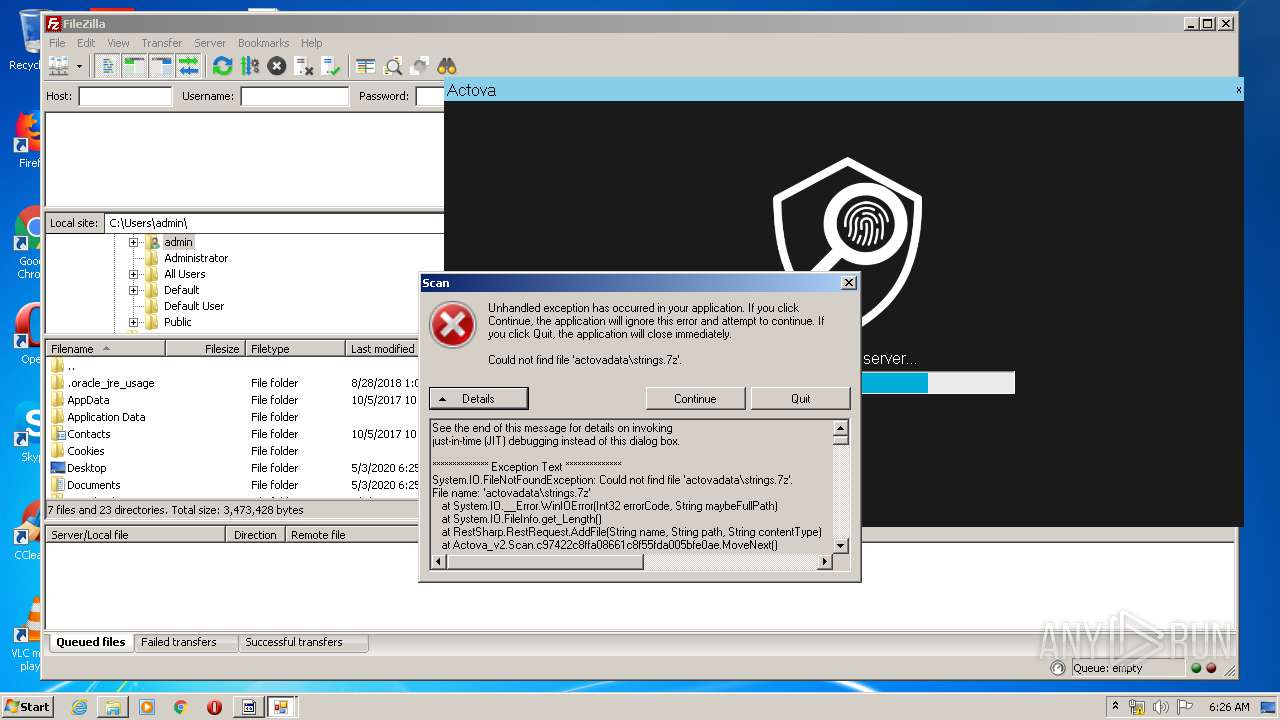The image size is (1280, 720).
Task: Close the Scan error dialog
Action: (848, 283)
